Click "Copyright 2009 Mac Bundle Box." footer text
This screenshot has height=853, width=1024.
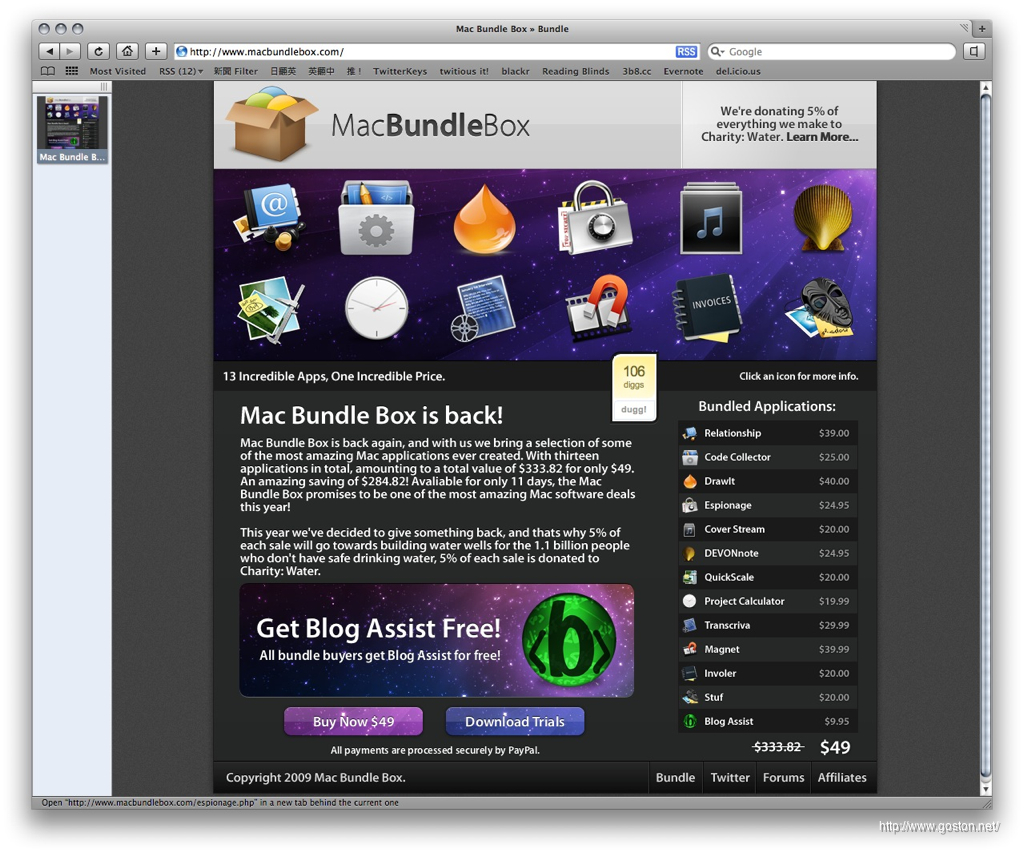tap(315, 777)
